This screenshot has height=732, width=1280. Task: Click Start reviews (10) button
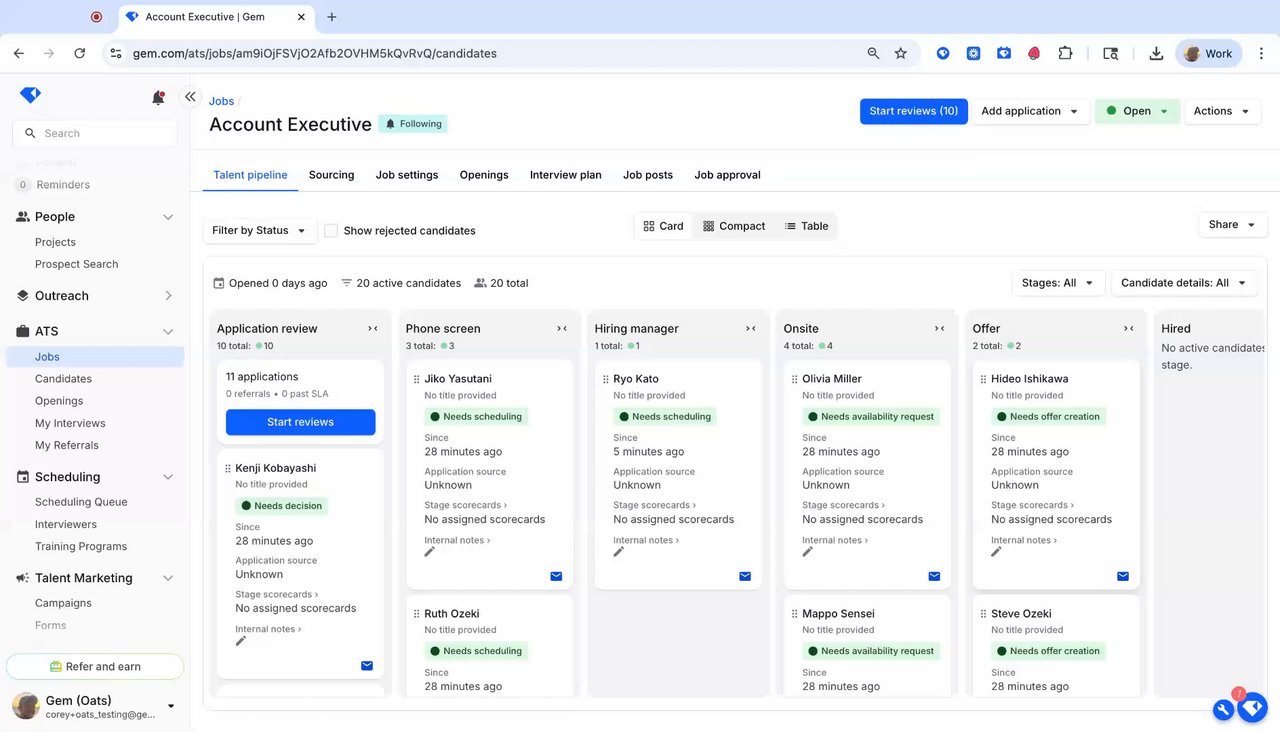point(913,111)
